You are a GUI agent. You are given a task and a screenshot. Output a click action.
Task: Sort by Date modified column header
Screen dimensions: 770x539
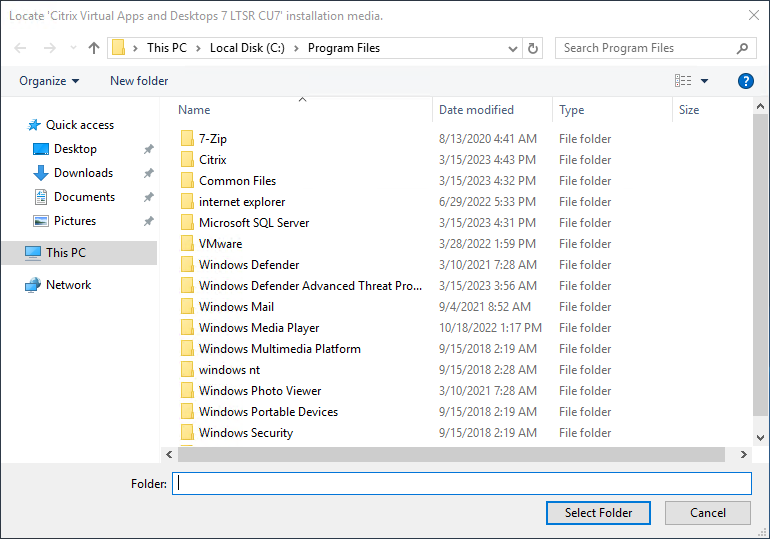[476, 110]
